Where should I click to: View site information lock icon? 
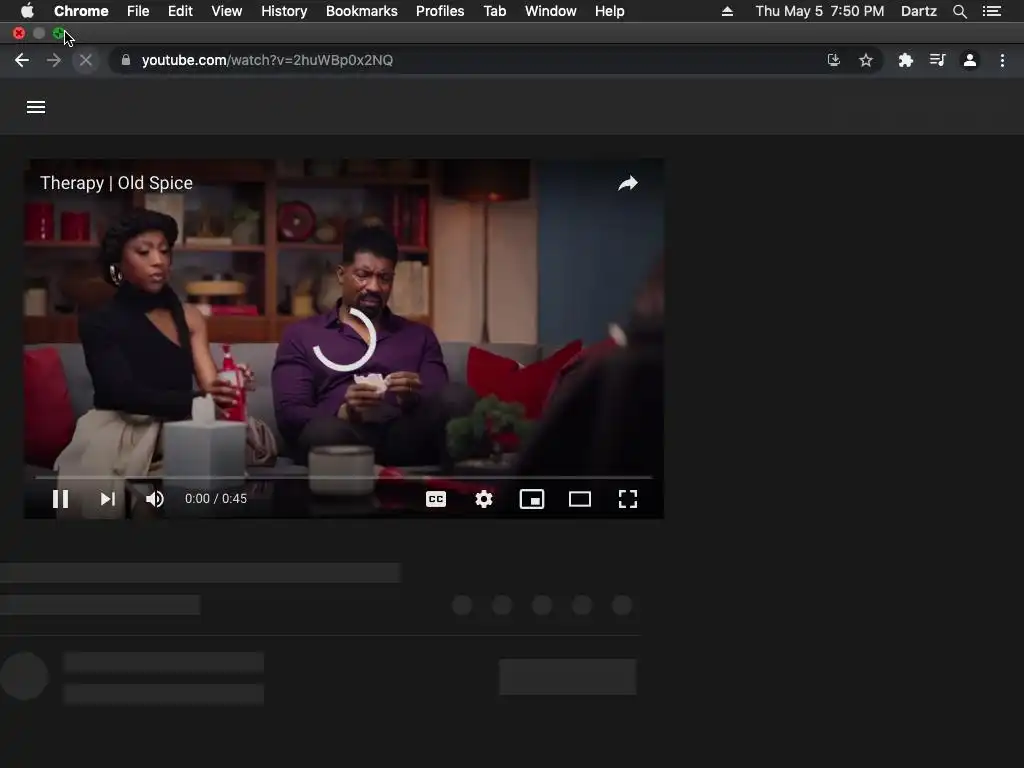point(126,60)
